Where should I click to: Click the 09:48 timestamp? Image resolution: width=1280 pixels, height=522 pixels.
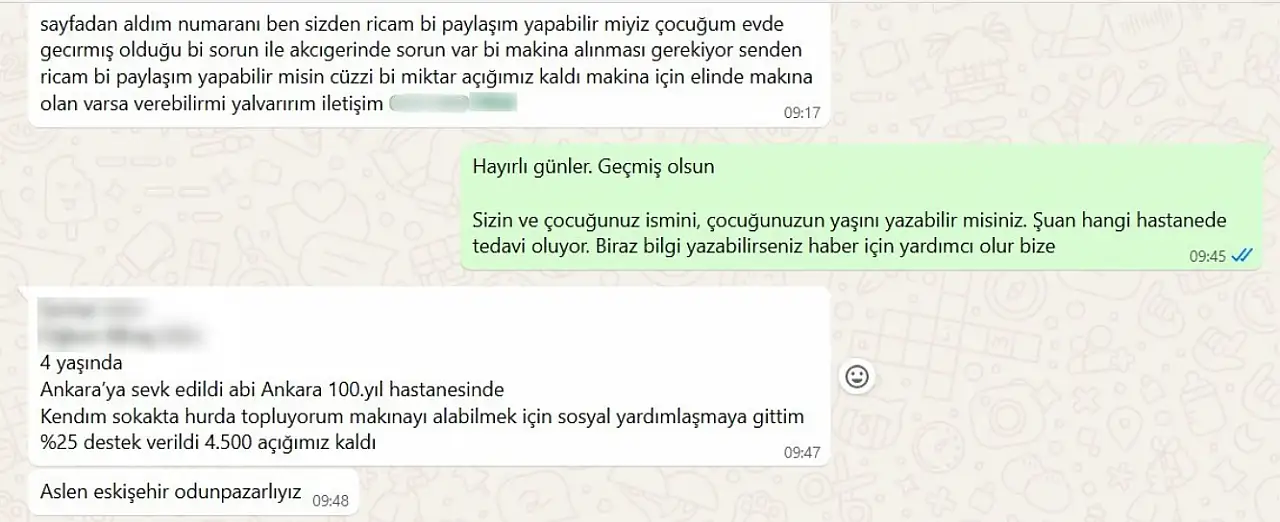[330, 500]
